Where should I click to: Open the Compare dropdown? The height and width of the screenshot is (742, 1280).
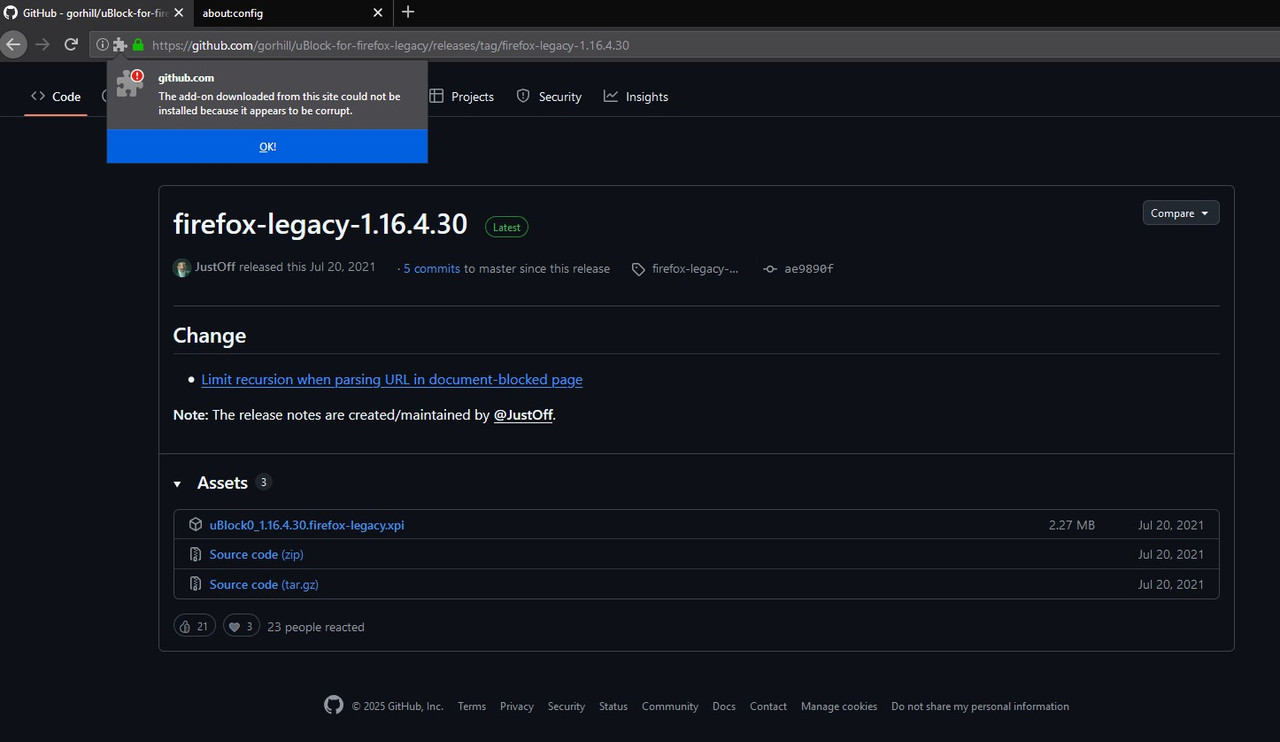coord(1181,213)
